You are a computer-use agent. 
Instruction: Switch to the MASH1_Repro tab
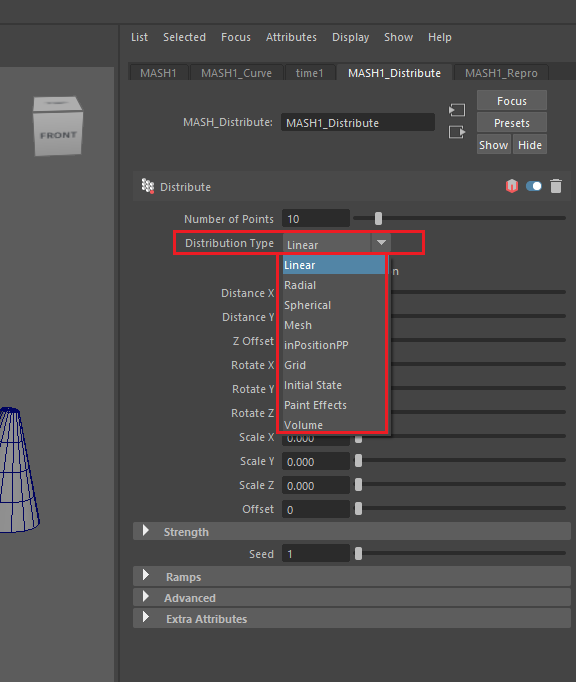(501, 73)
